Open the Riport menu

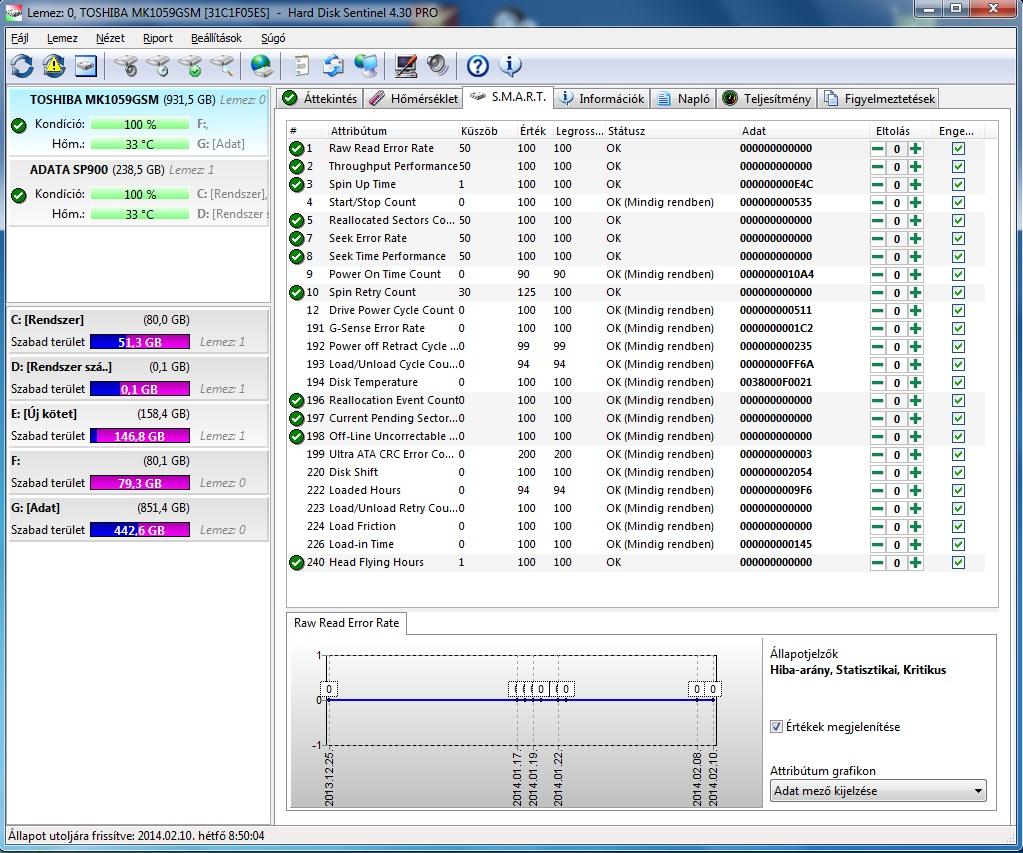click(158, 38)
